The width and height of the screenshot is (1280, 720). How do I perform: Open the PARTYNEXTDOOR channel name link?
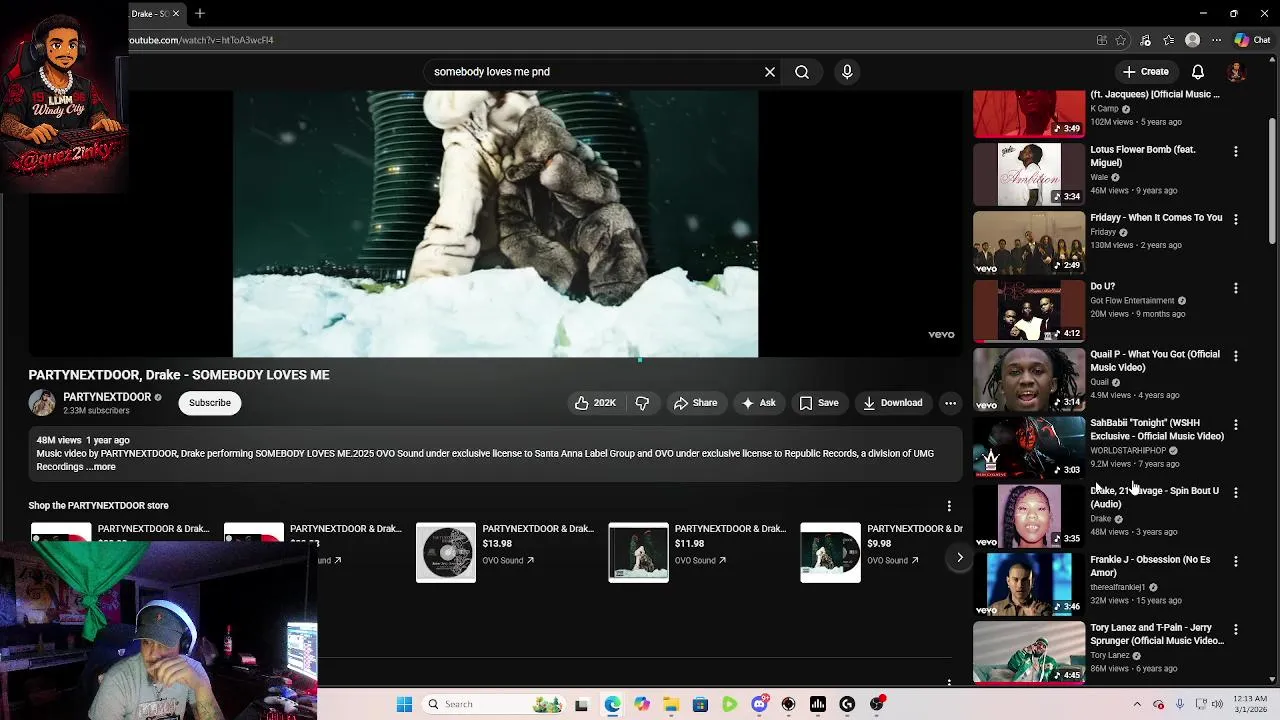(107, 397)
